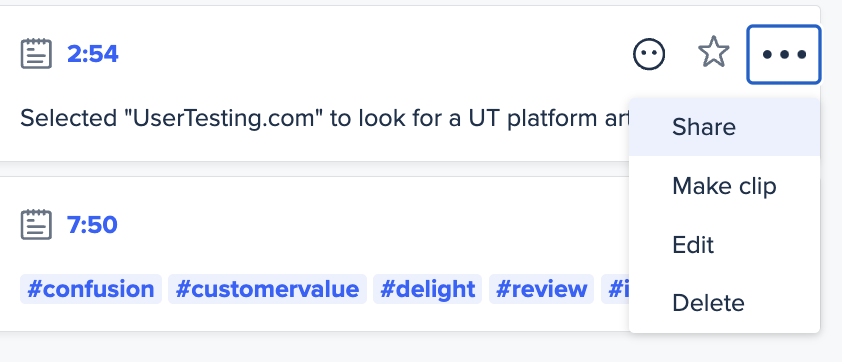Click the note icon beside 7:50

coord(37,225)
